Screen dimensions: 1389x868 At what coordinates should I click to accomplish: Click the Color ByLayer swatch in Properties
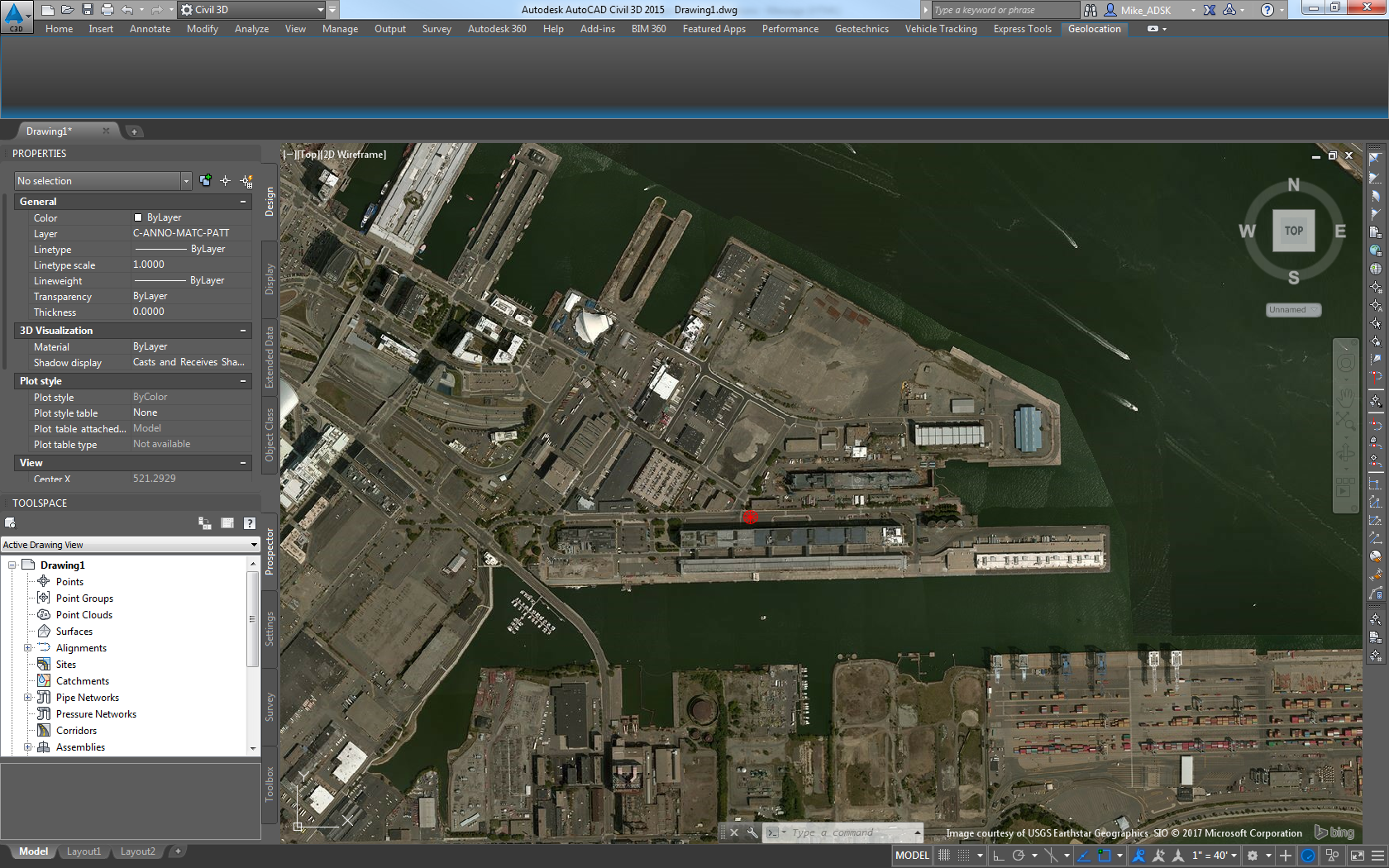tap(138, 217)
